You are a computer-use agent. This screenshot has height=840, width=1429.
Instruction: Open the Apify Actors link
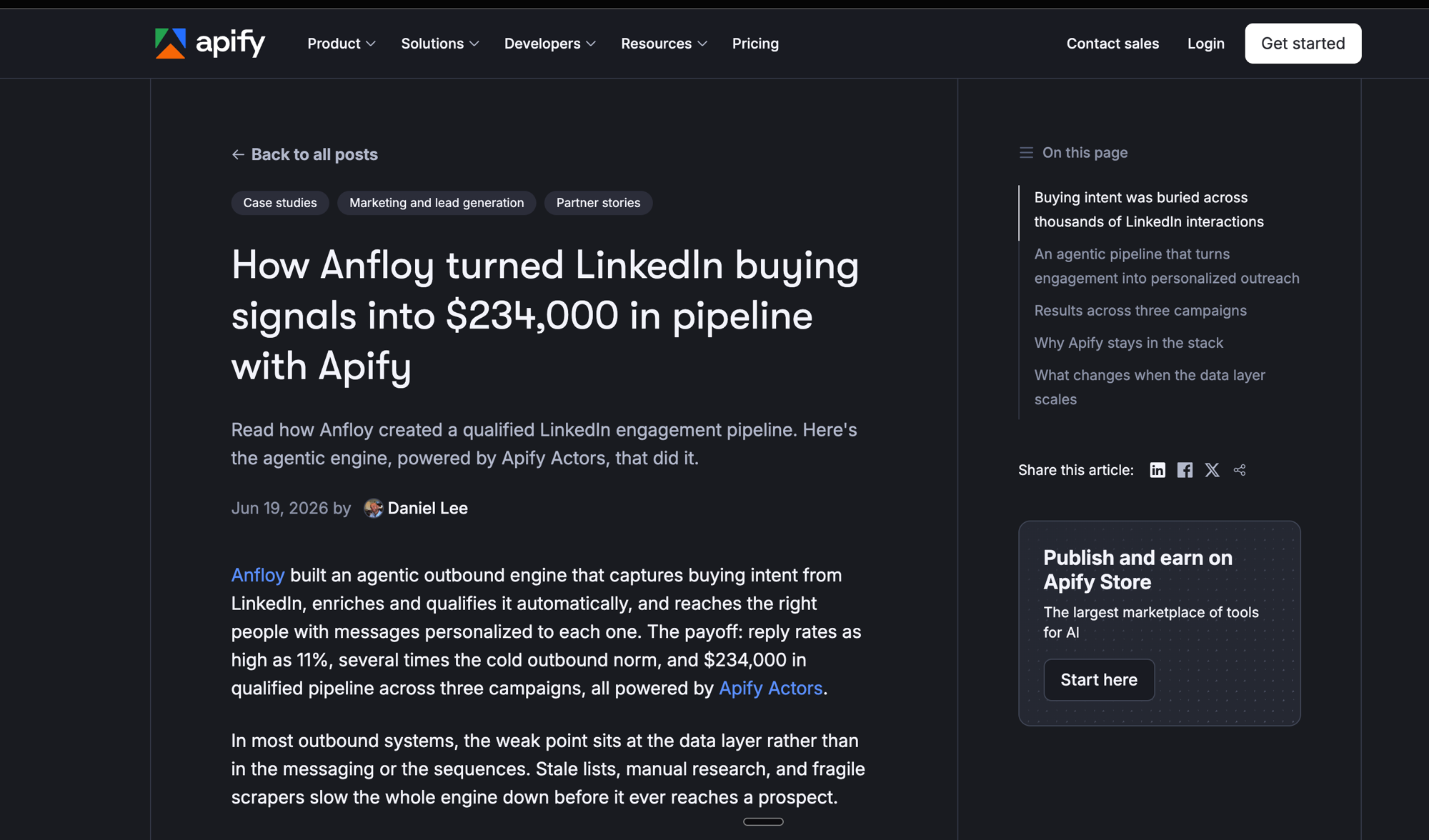tap(770, 688)
